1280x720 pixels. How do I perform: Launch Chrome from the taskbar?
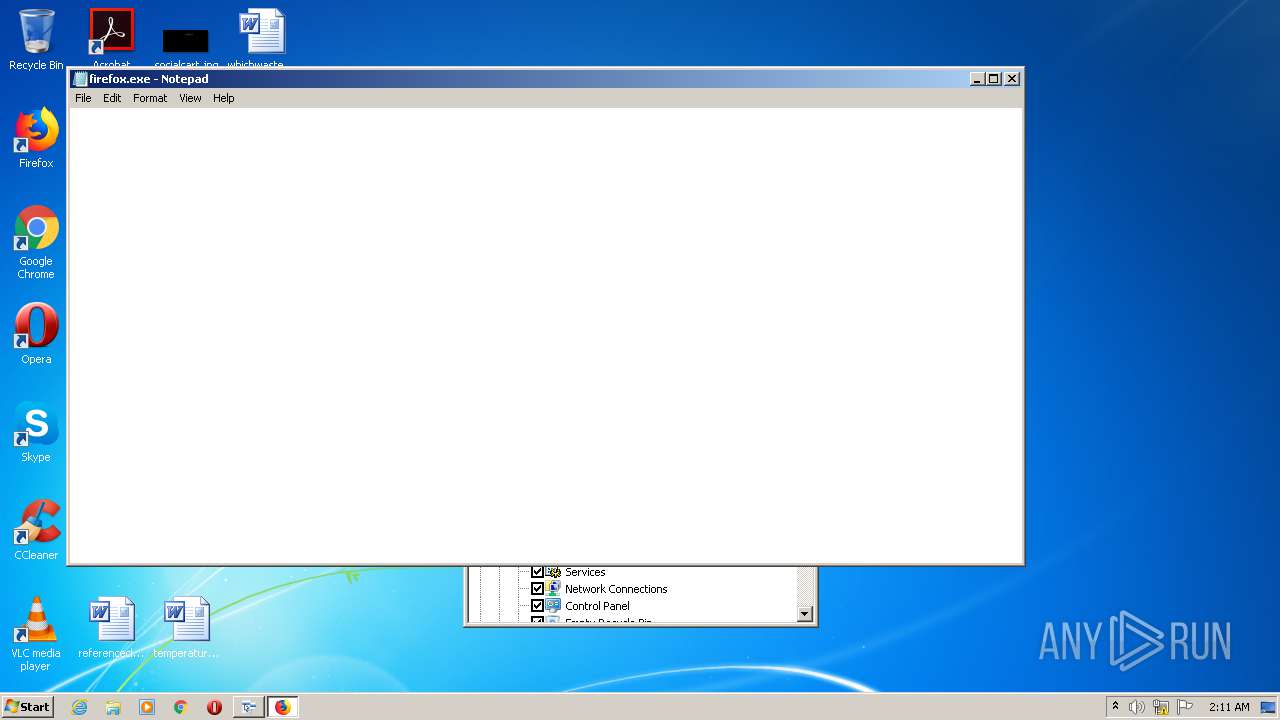coord(181,707)
